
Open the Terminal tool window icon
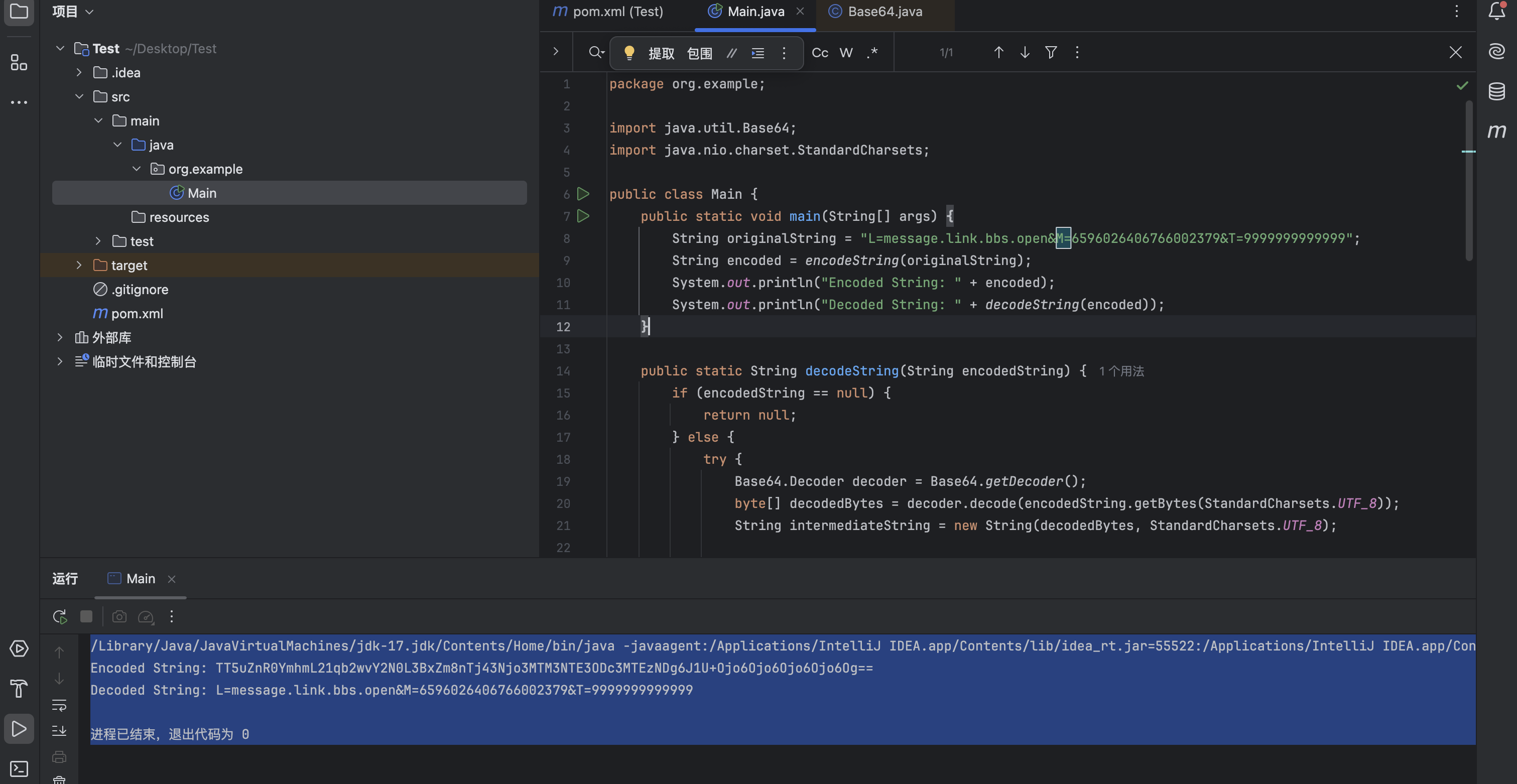(x=19, y=768)
